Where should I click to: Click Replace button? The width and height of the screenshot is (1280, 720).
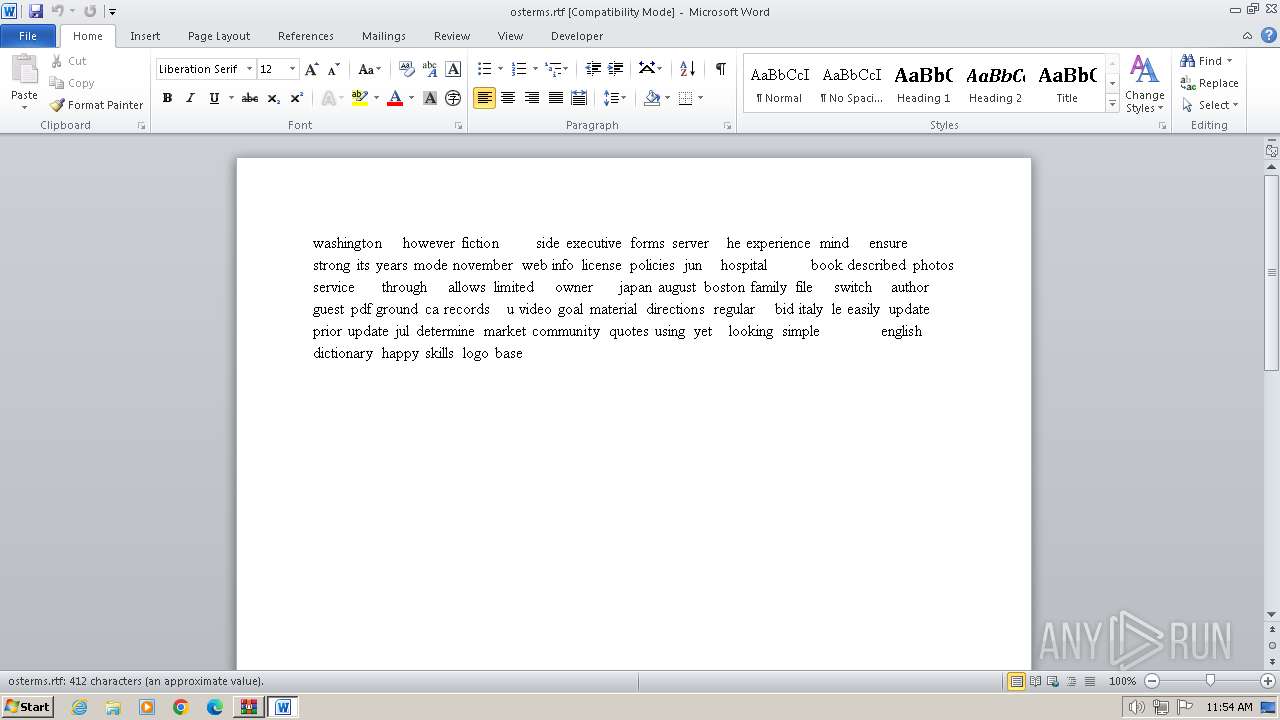click(x=1210, y=83)
